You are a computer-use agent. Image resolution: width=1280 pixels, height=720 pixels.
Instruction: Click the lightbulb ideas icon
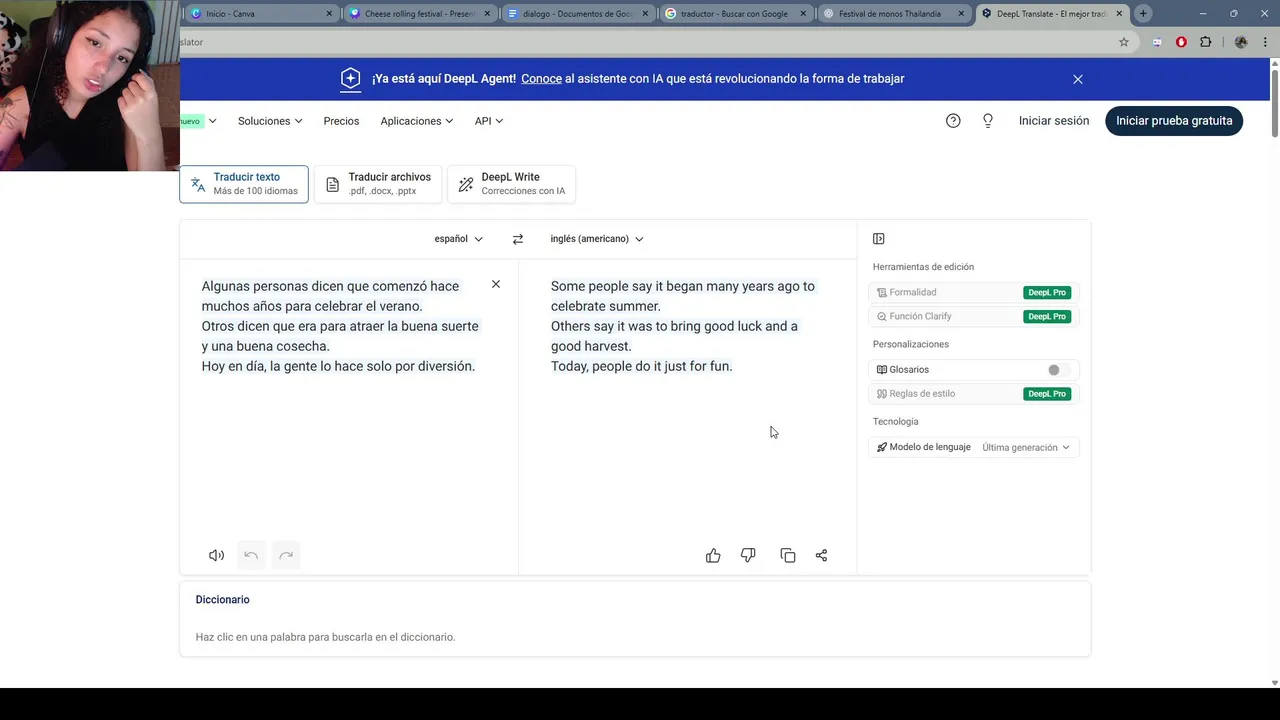click(988, 121)
